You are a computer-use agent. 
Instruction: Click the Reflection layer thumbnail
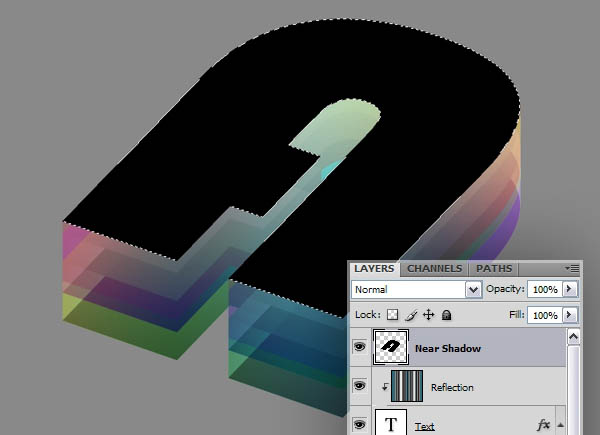coord(407,387)
